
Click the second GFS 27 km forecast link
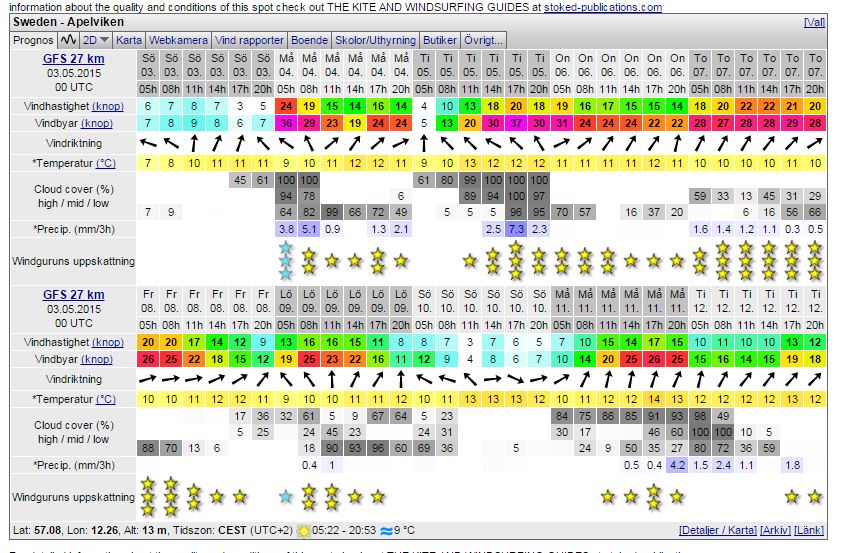[x=73, y=295]
